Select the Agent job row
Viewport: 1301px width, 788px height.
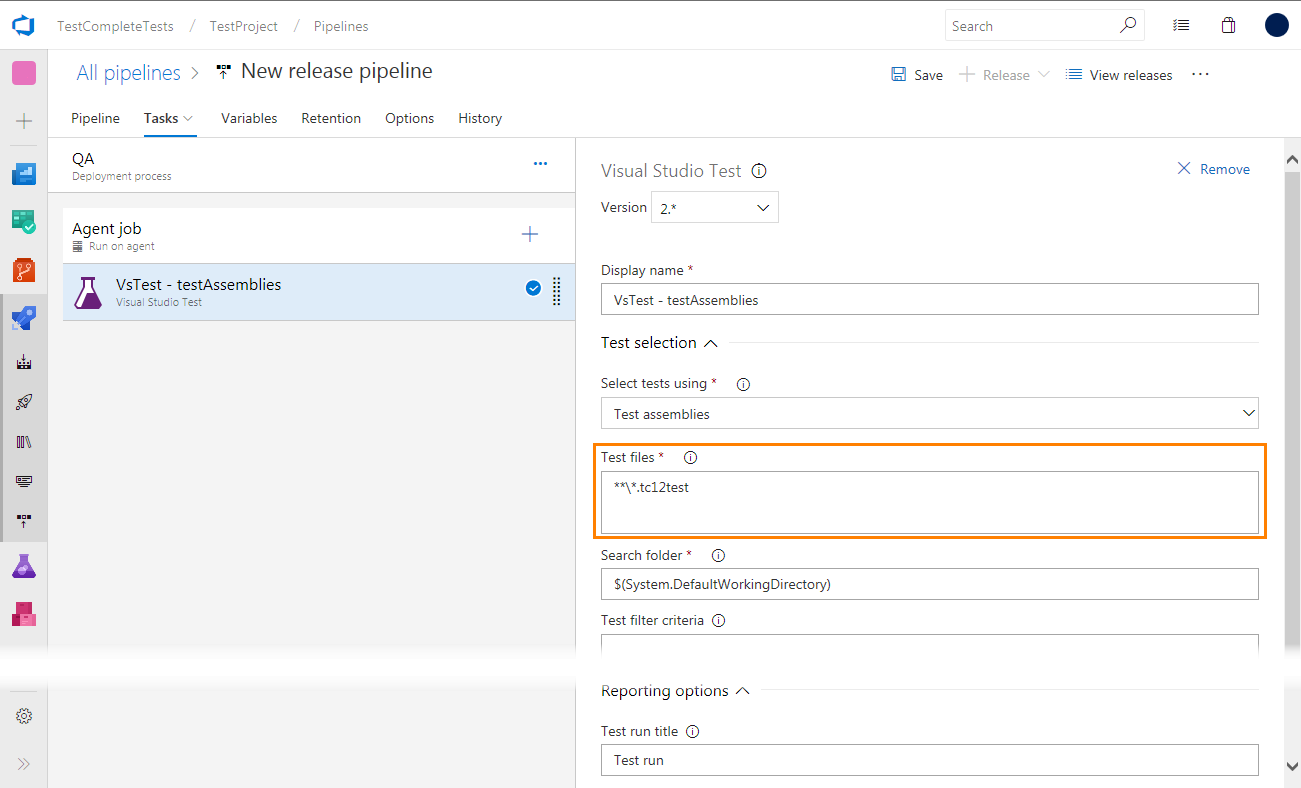pyautogui.click(x=319, y=236)
